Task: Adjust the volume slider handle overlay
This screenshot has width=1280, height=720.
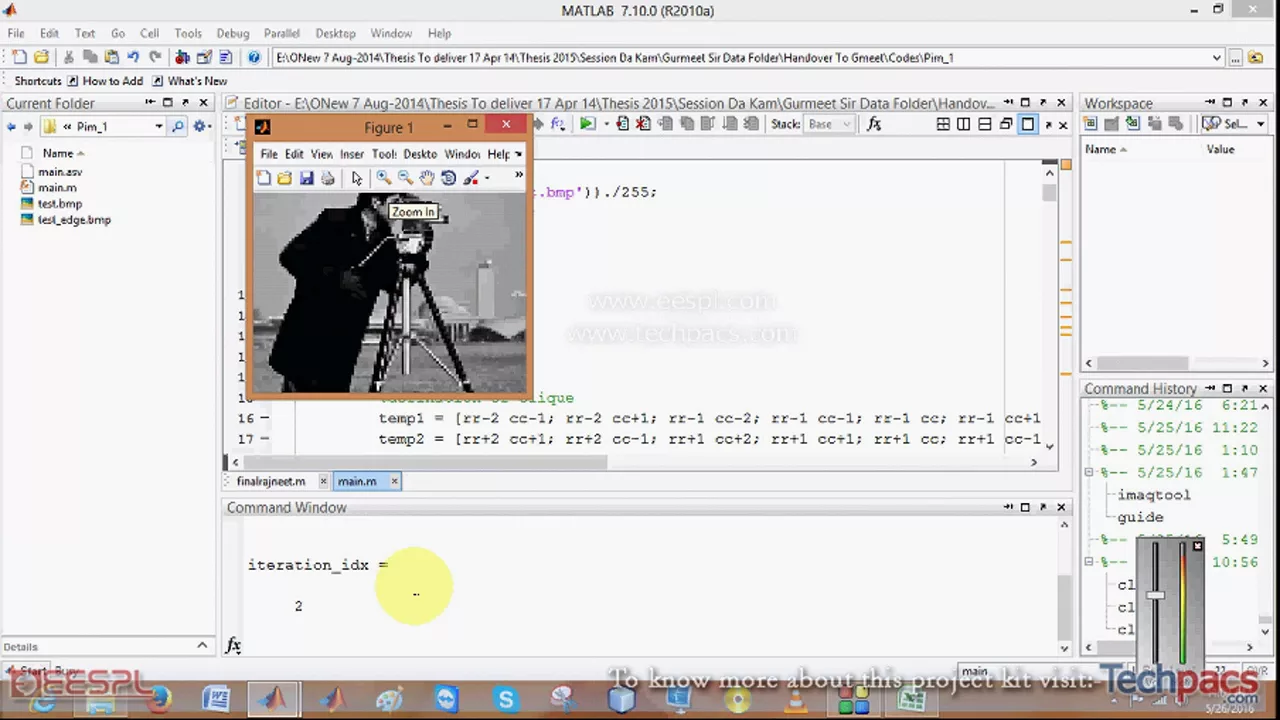Action: point(1155,596)
